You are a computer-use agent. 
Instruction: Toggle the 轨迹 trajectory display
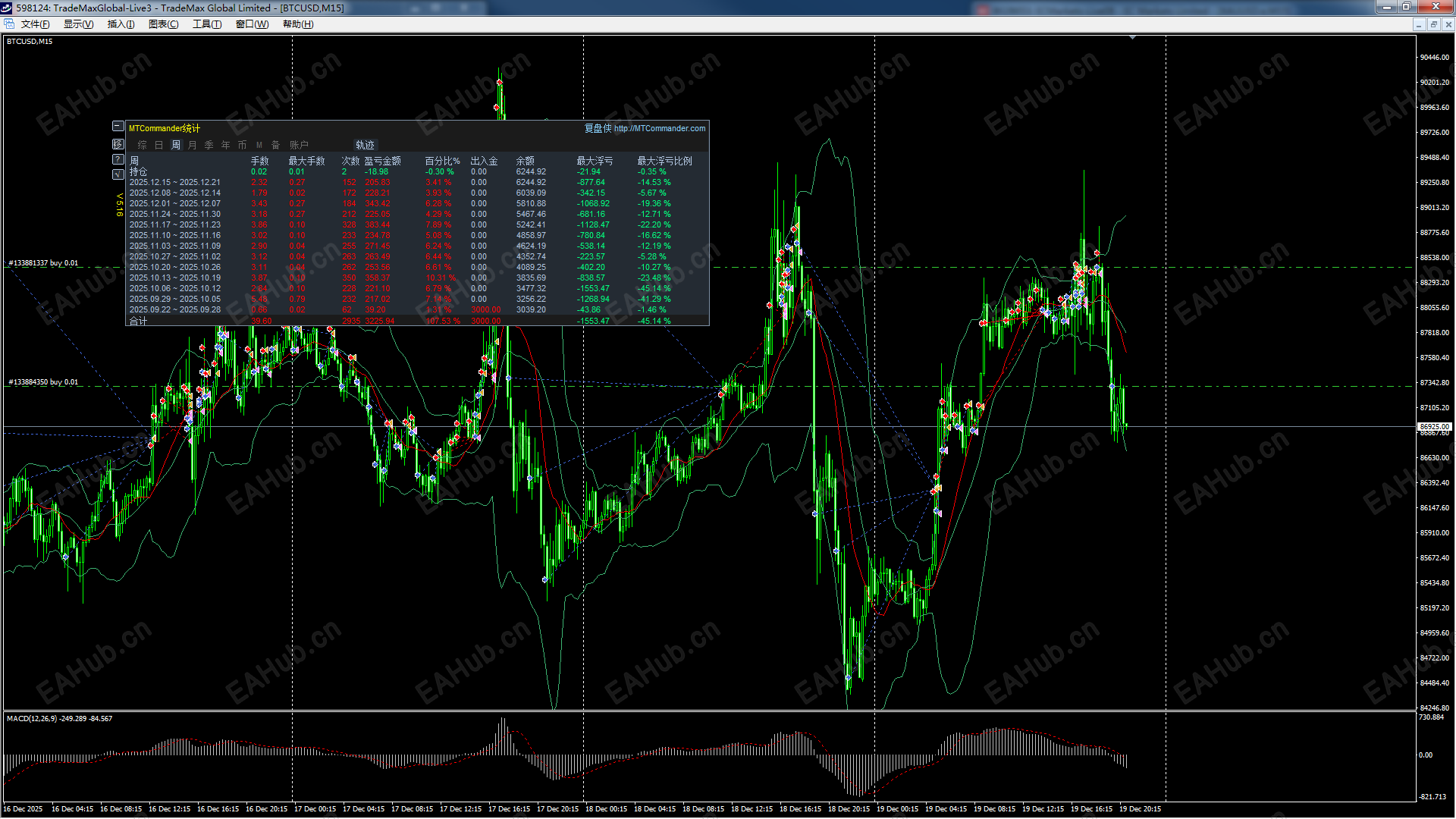pyautogui.click(x=365, y=145)
